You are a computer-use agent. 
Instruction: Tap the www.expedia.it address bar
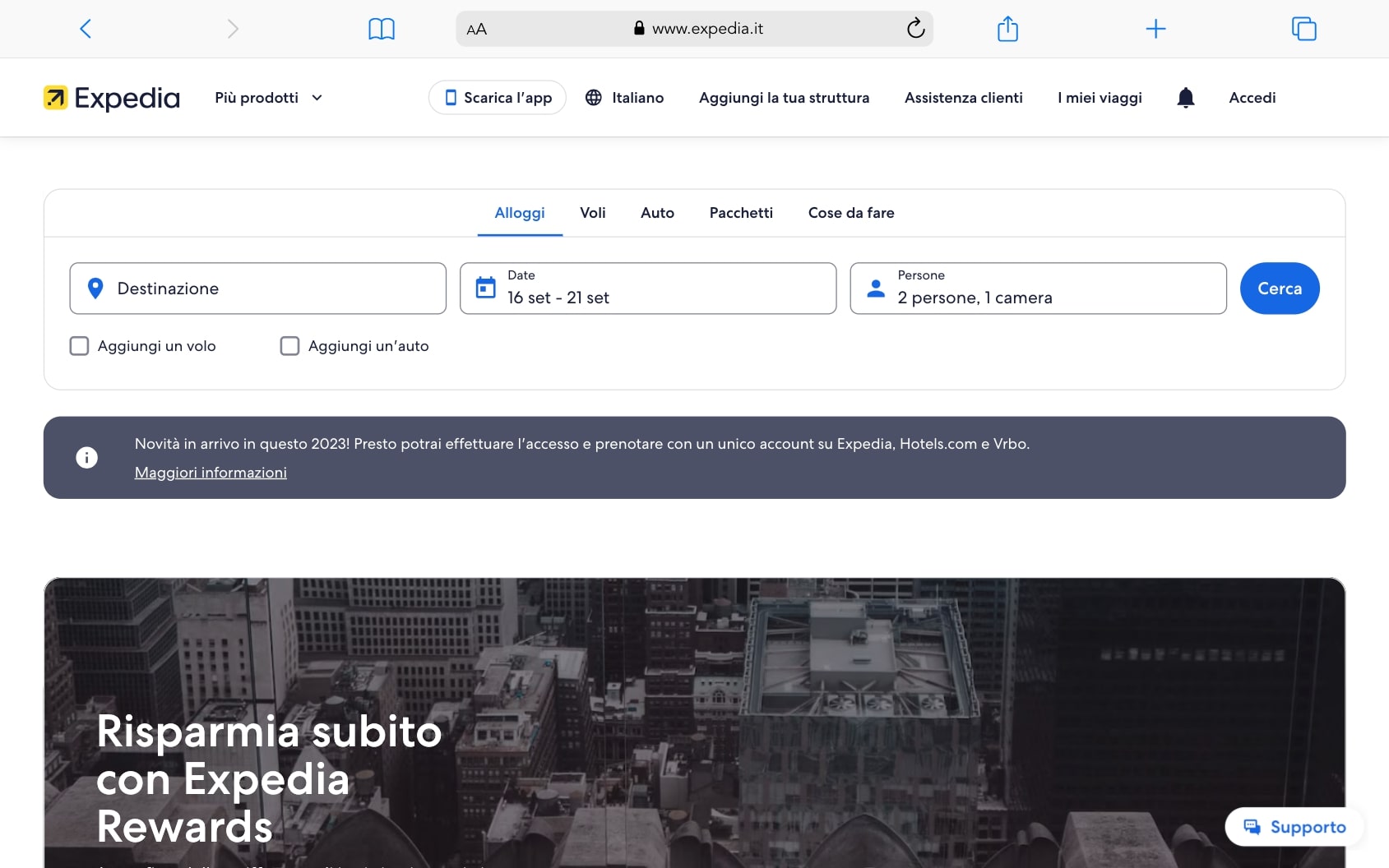coord(695,29)
